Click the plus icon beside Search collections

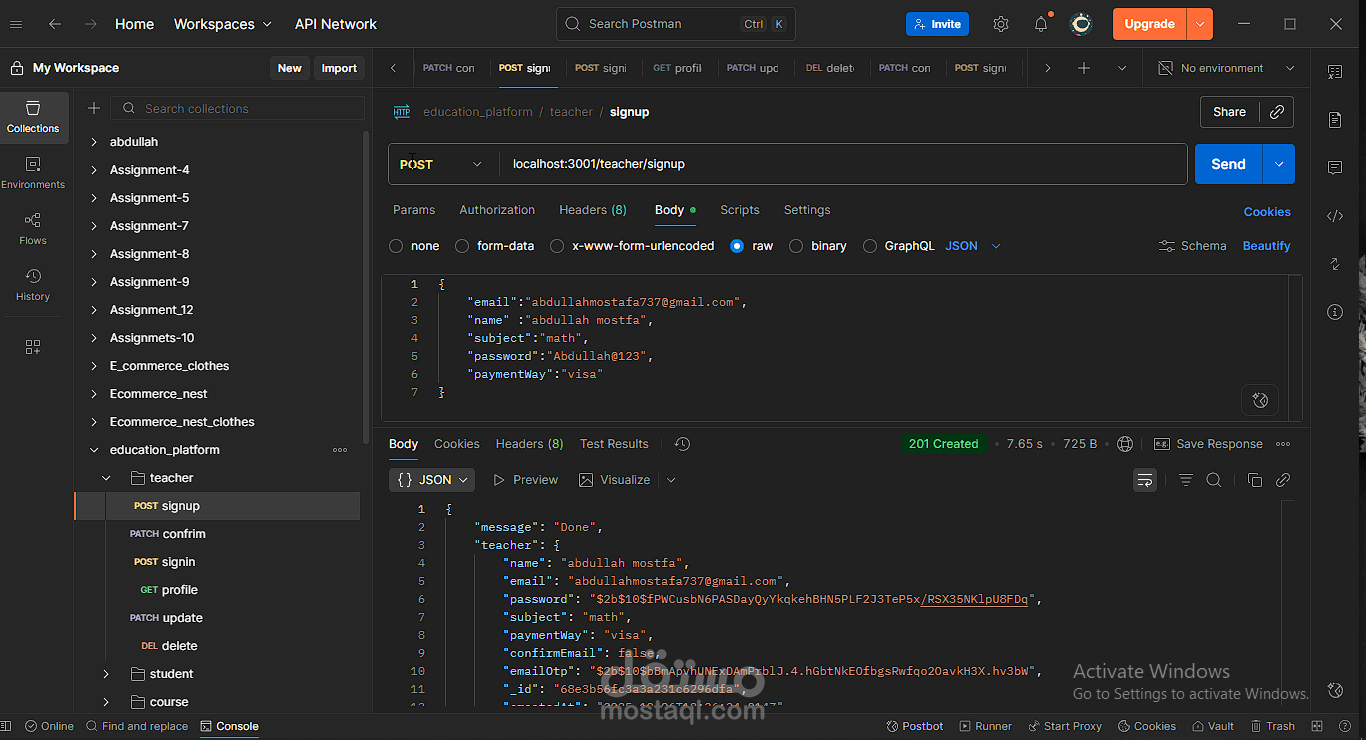coord(94,108)
